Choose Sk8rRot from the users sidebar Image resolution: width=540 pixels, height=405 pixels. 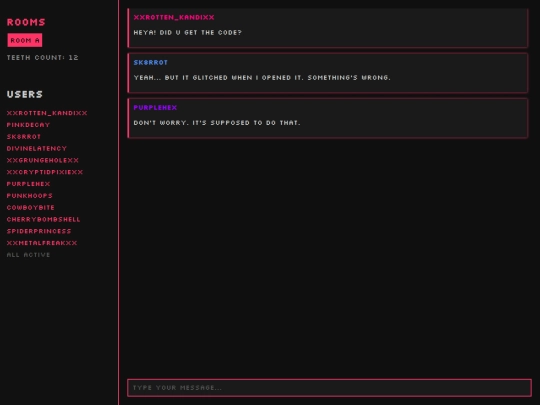24,137
